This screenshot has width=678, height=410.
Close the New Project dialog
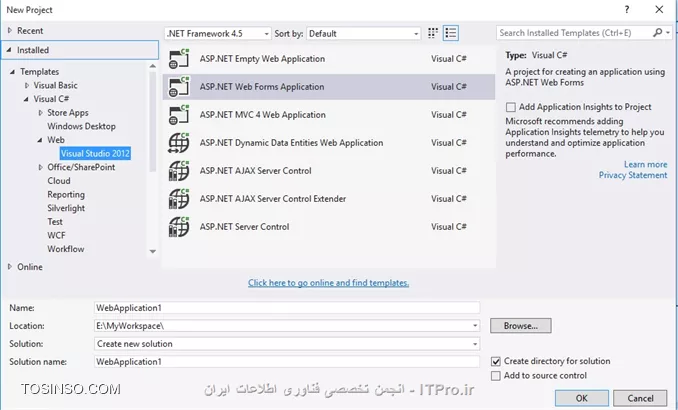pos(659,10)
